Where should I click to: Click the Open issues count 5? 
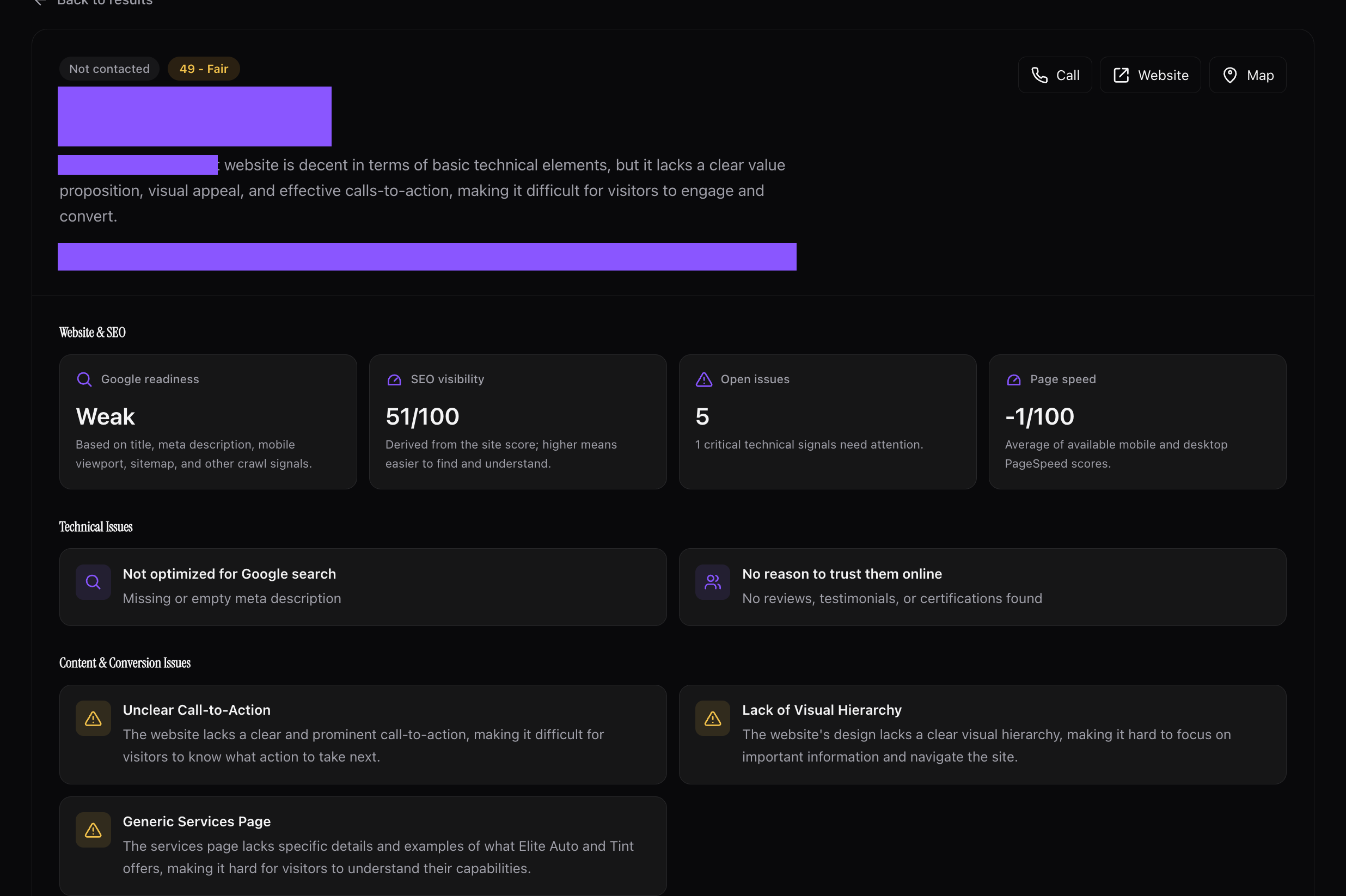click(702, 416)
